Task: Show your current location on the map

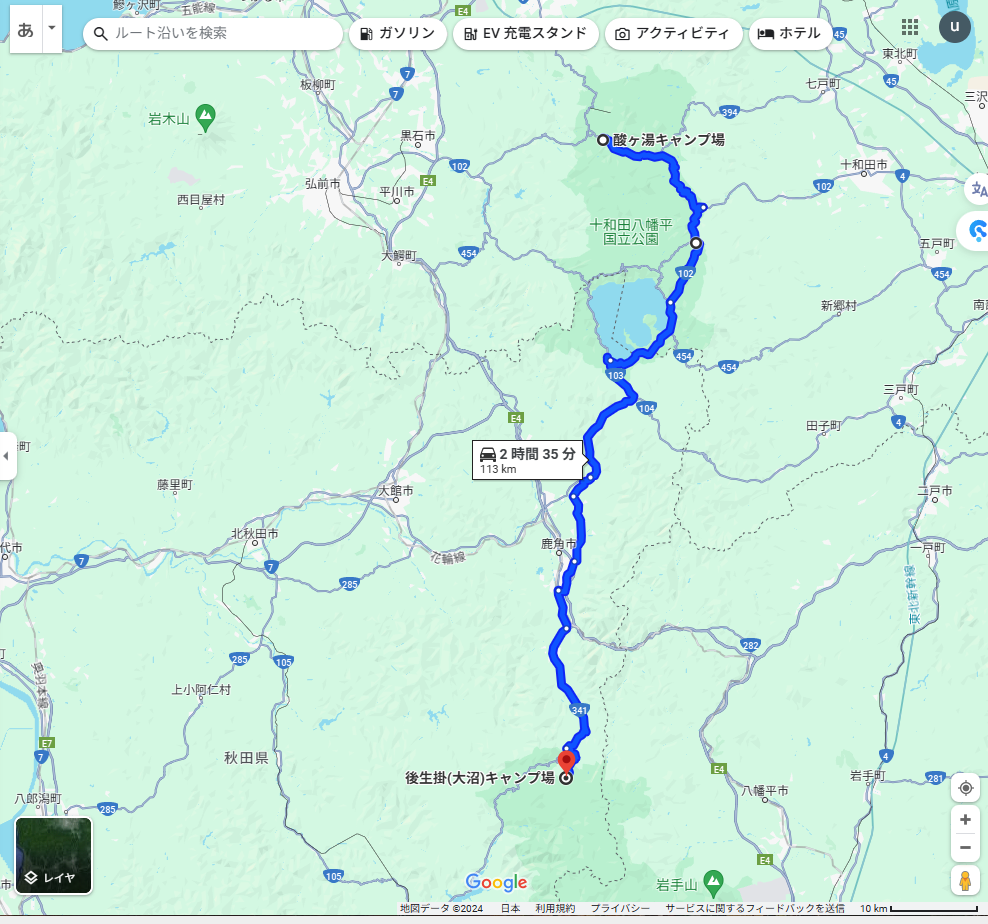Action: 965,788
